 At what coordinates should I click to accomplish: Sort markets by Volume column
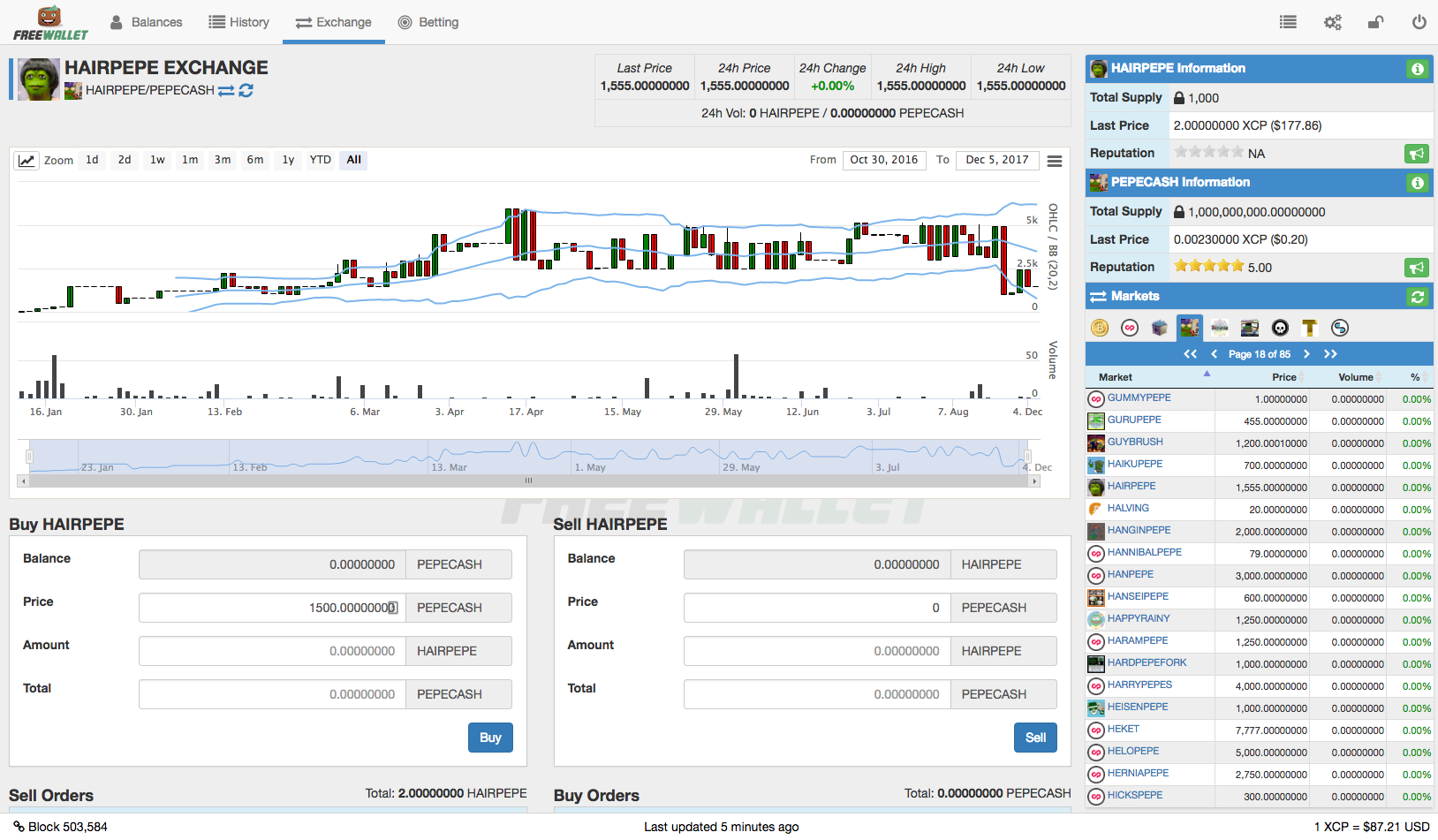tap(1347, 377)
